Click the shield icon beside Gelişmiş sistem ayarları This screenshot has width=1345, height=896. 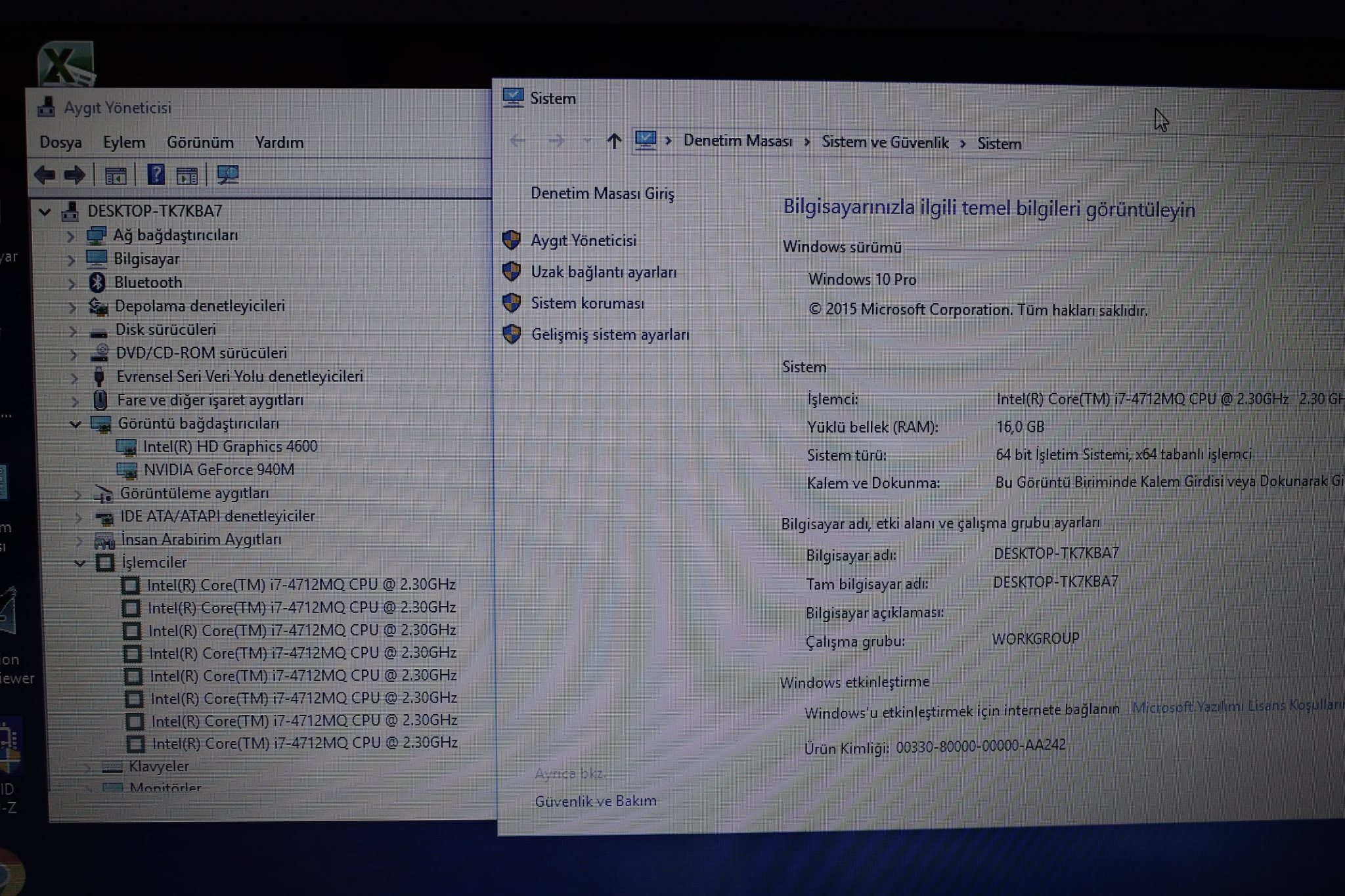pos(512,334)
